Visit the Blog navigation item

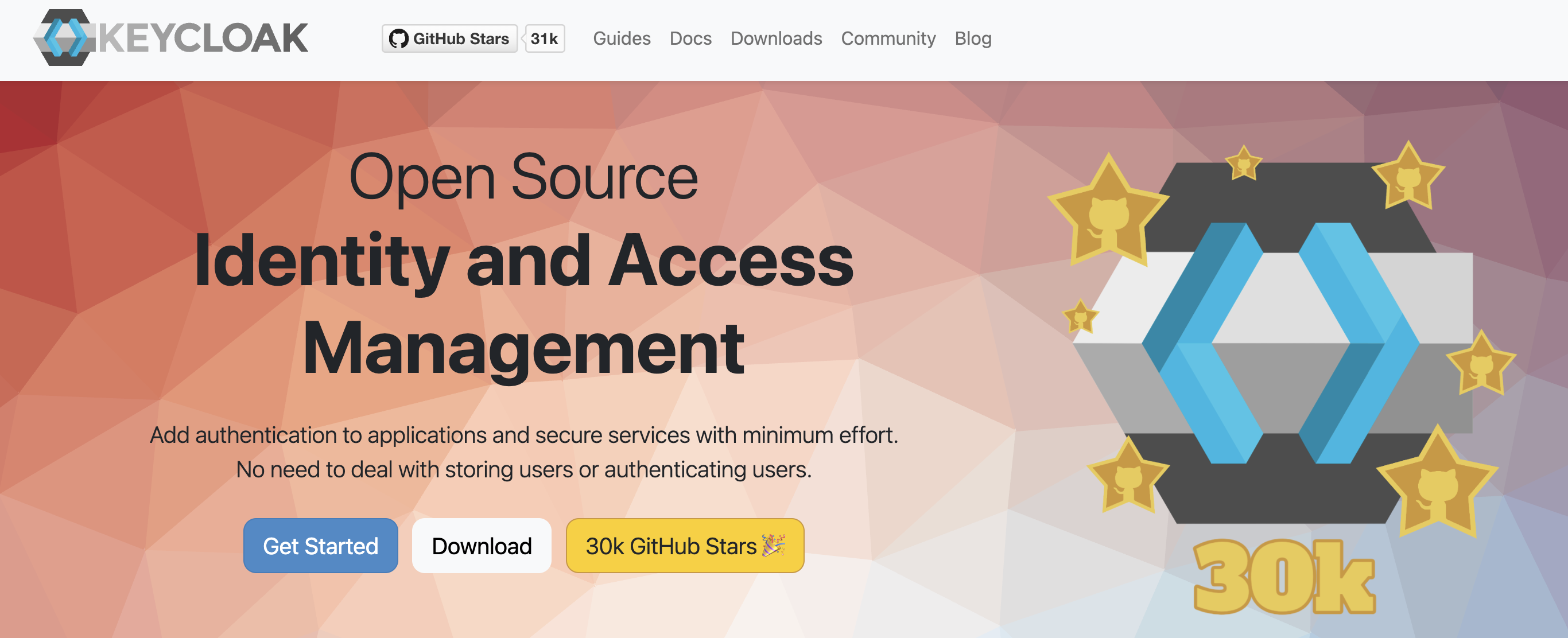973,38
